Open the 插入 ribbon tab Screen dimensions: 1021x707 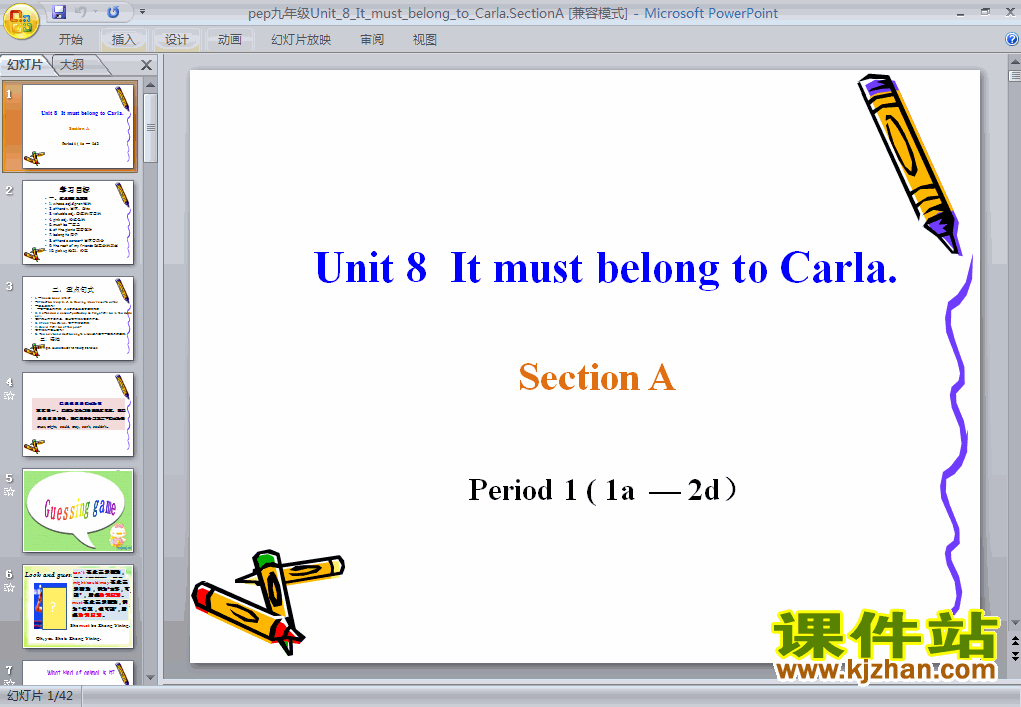tap(123, 40)
